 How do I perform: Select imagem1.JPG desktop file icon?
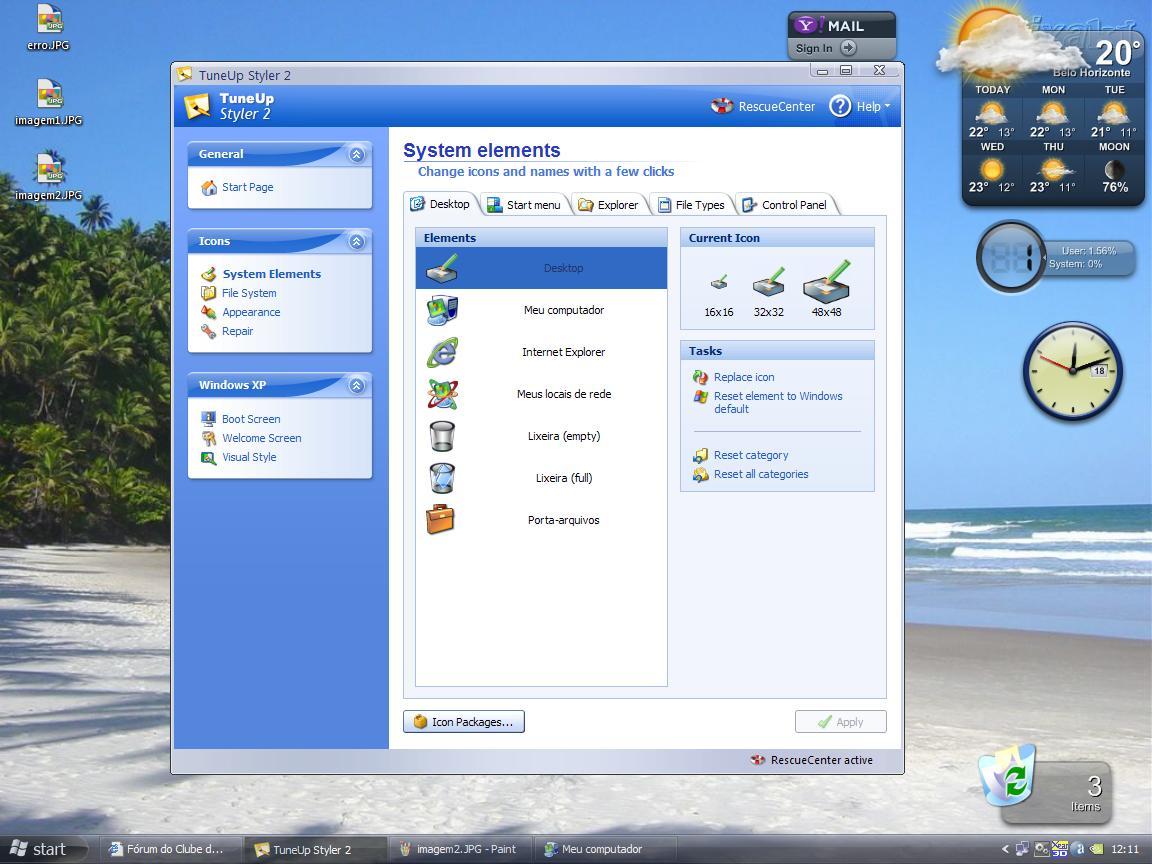click(x=48, y=94)
